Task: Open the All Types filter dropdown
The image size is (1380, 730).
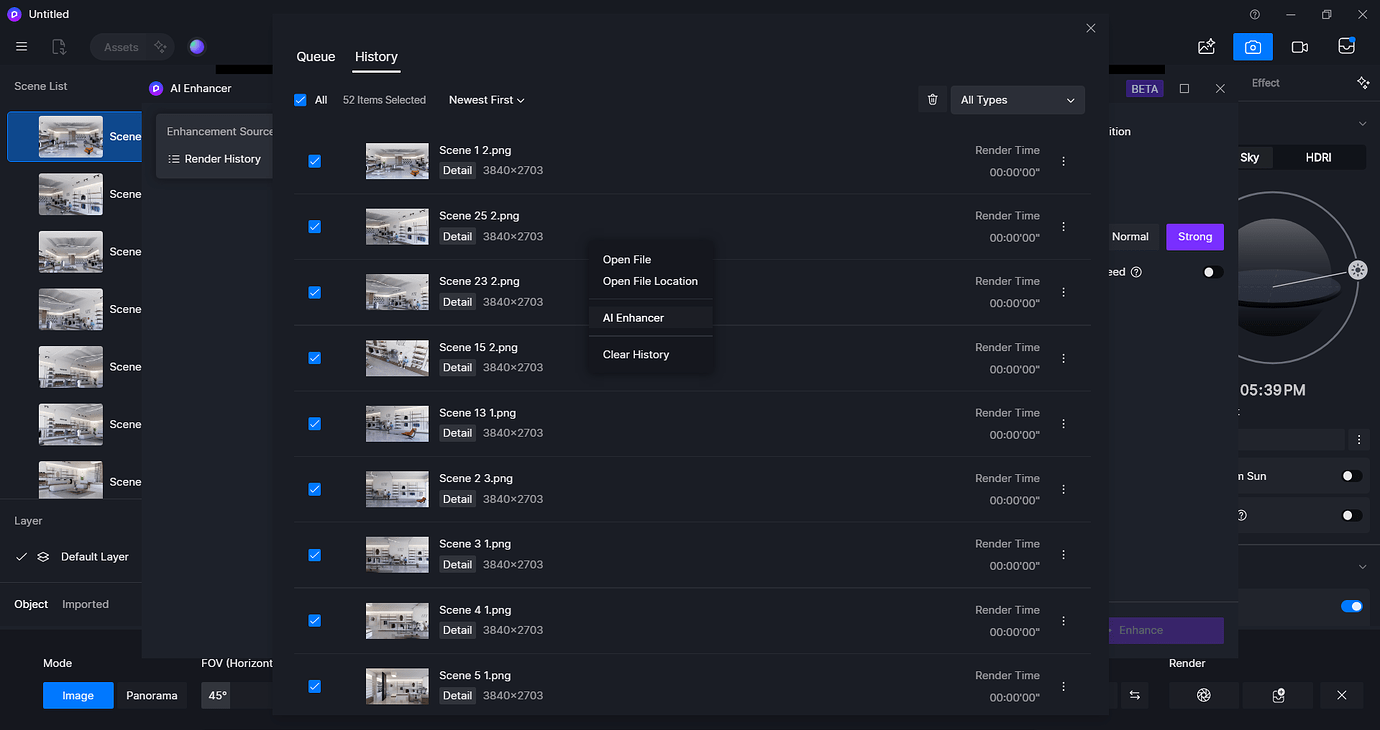Action: tap(1018, 100)
